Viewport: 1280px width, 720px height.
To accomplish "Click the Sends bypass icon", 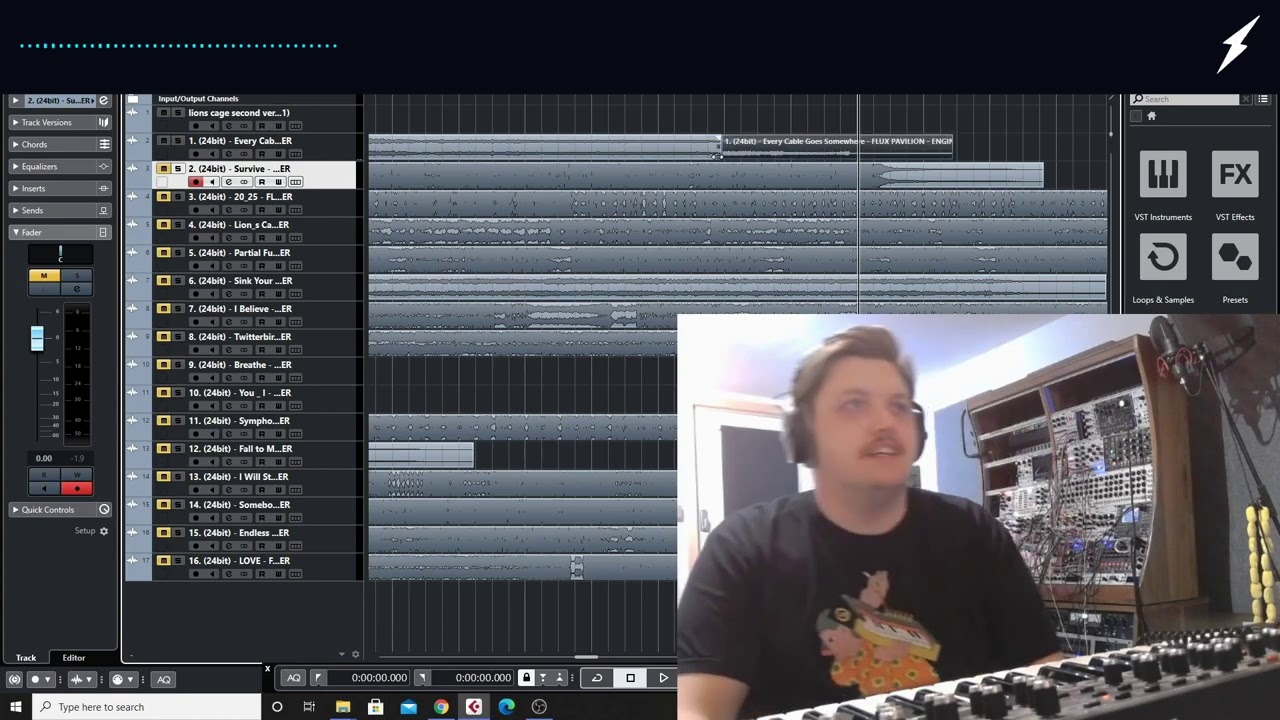I will click(x=103, y=210).
